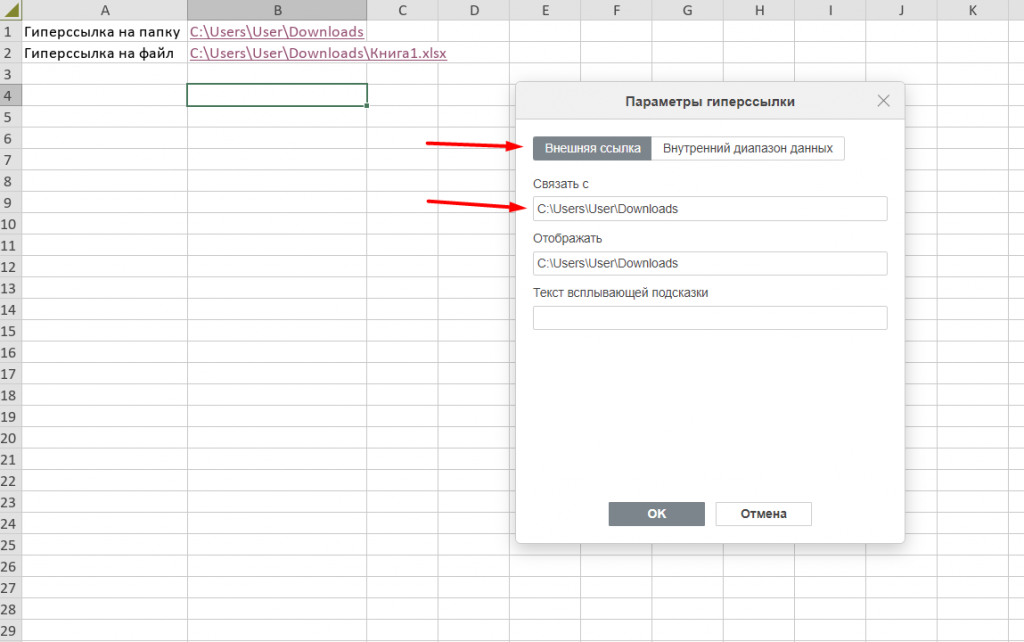Click cell 'Гиперссылка на папку'
Screen dimensions: 1024x642
[102, 32]
